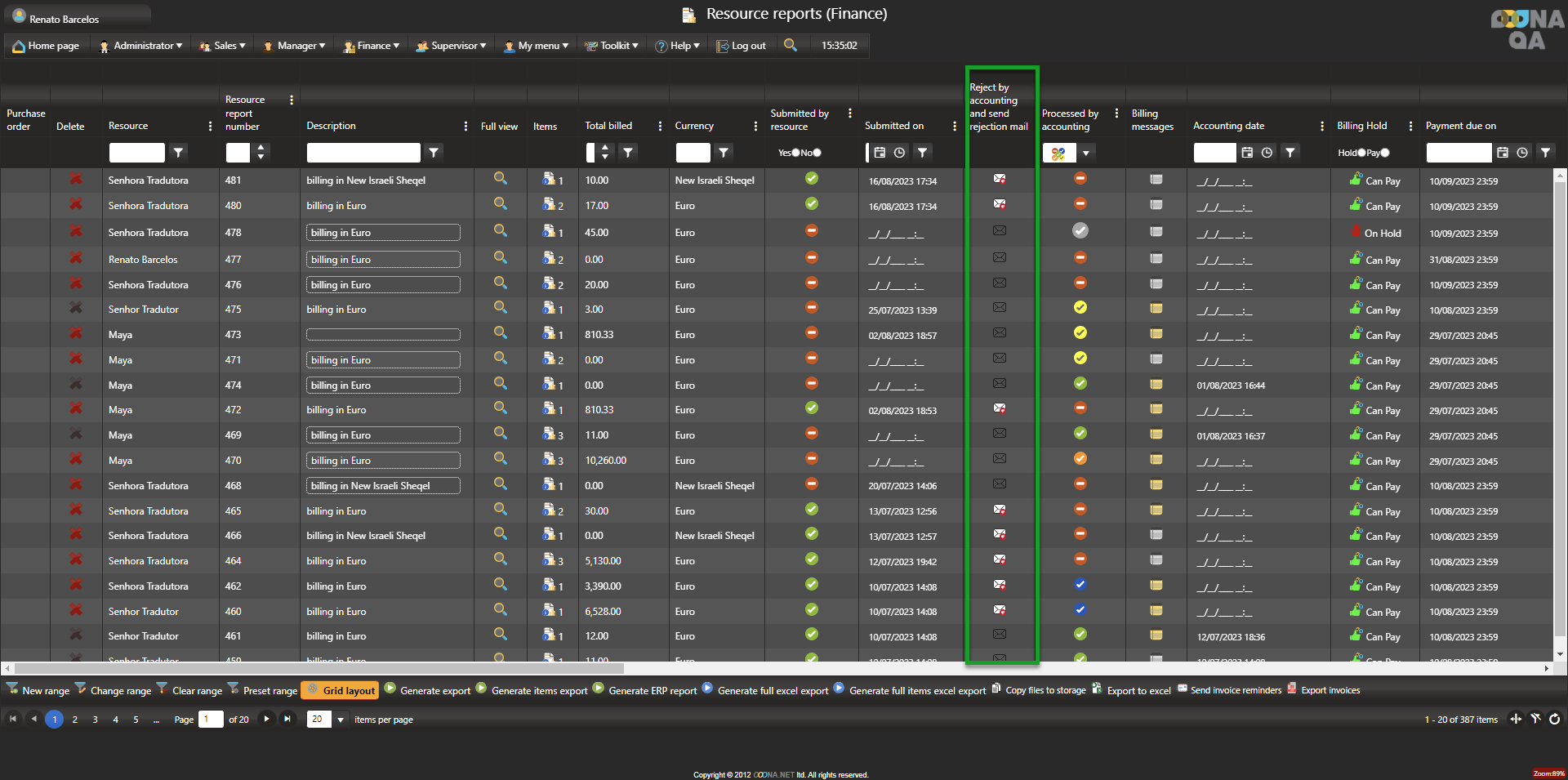Open the Processed by accounting filter dropdown
Viewport: 1568px width, 780px height.
[1085, 153]
